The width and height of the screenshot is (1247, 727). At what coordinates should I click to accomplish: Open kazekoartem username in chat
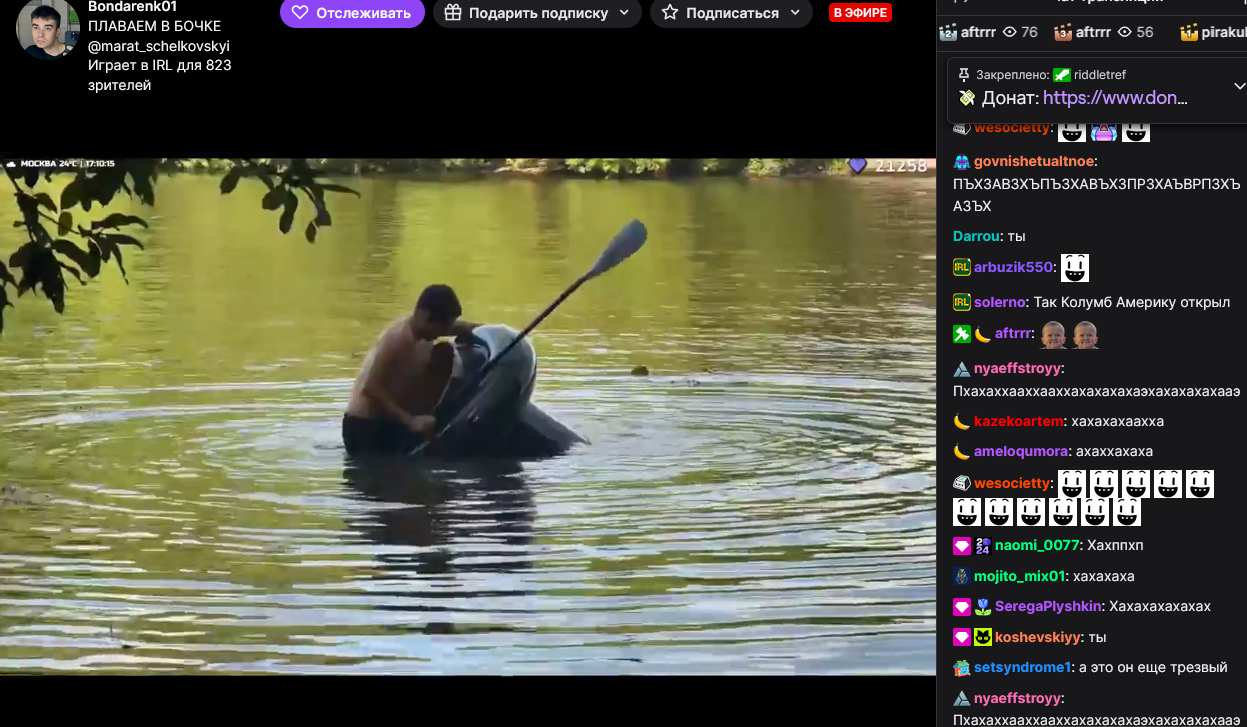(x=1018, y=421)
